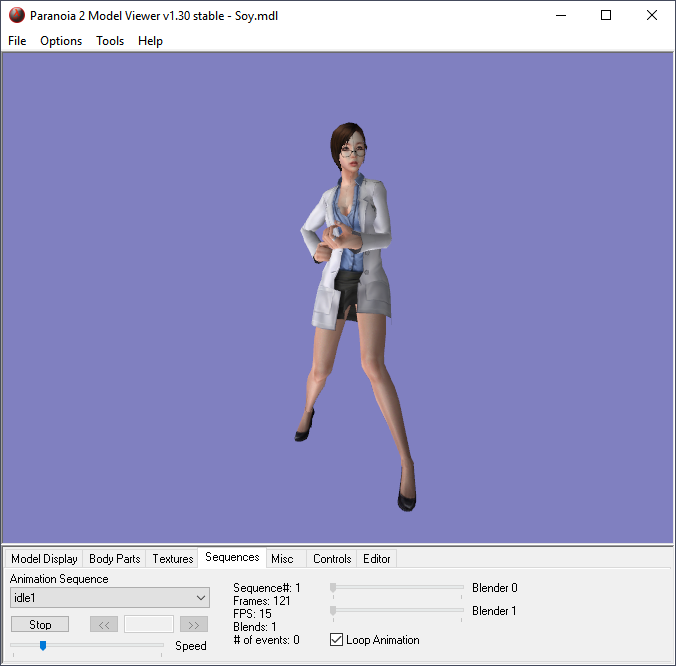Switch to the Body Parts tab
The image size is (676, 666).
tap(114, 559)
